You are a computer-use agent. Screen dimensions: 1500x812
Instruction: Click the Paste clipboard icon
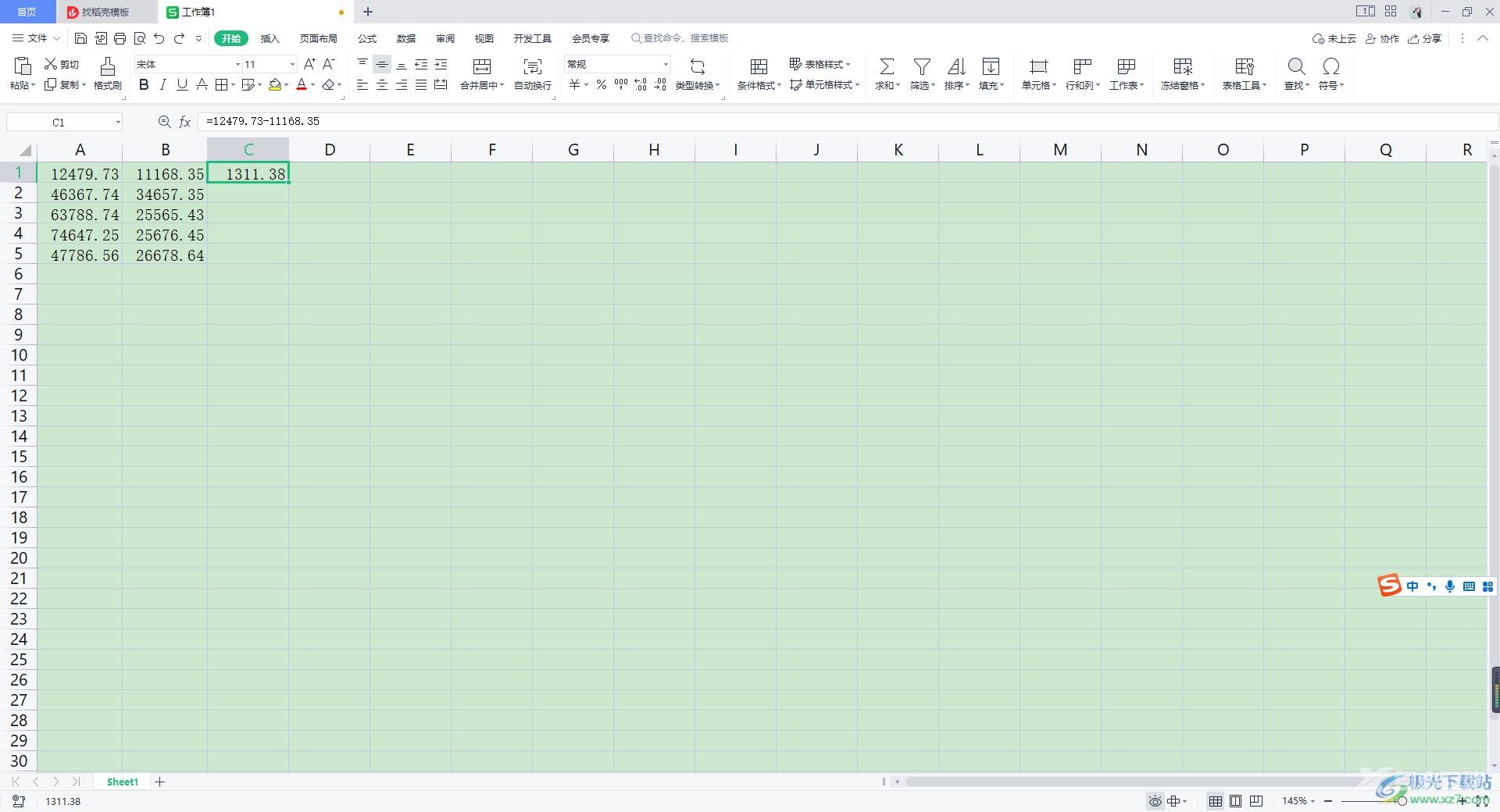23,66
